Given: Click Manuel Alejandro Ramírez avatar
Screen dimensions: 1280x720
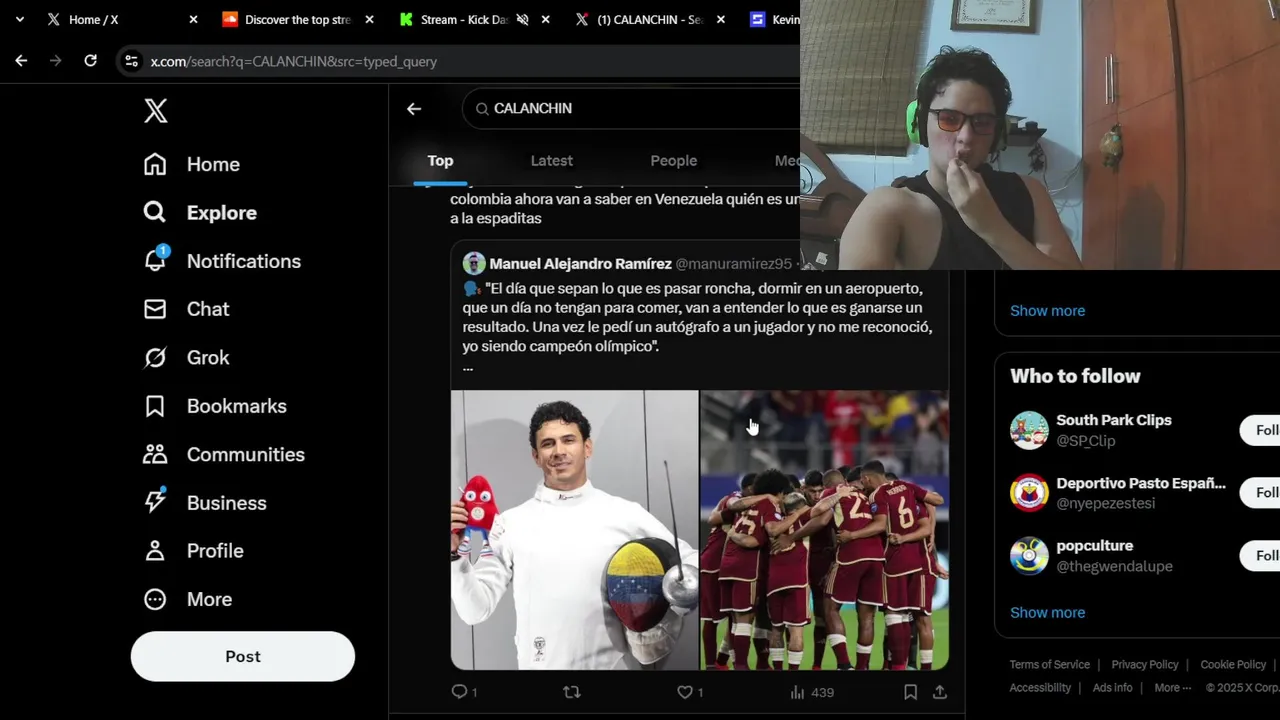Looking at the screenshot, I should coord(474,264).
